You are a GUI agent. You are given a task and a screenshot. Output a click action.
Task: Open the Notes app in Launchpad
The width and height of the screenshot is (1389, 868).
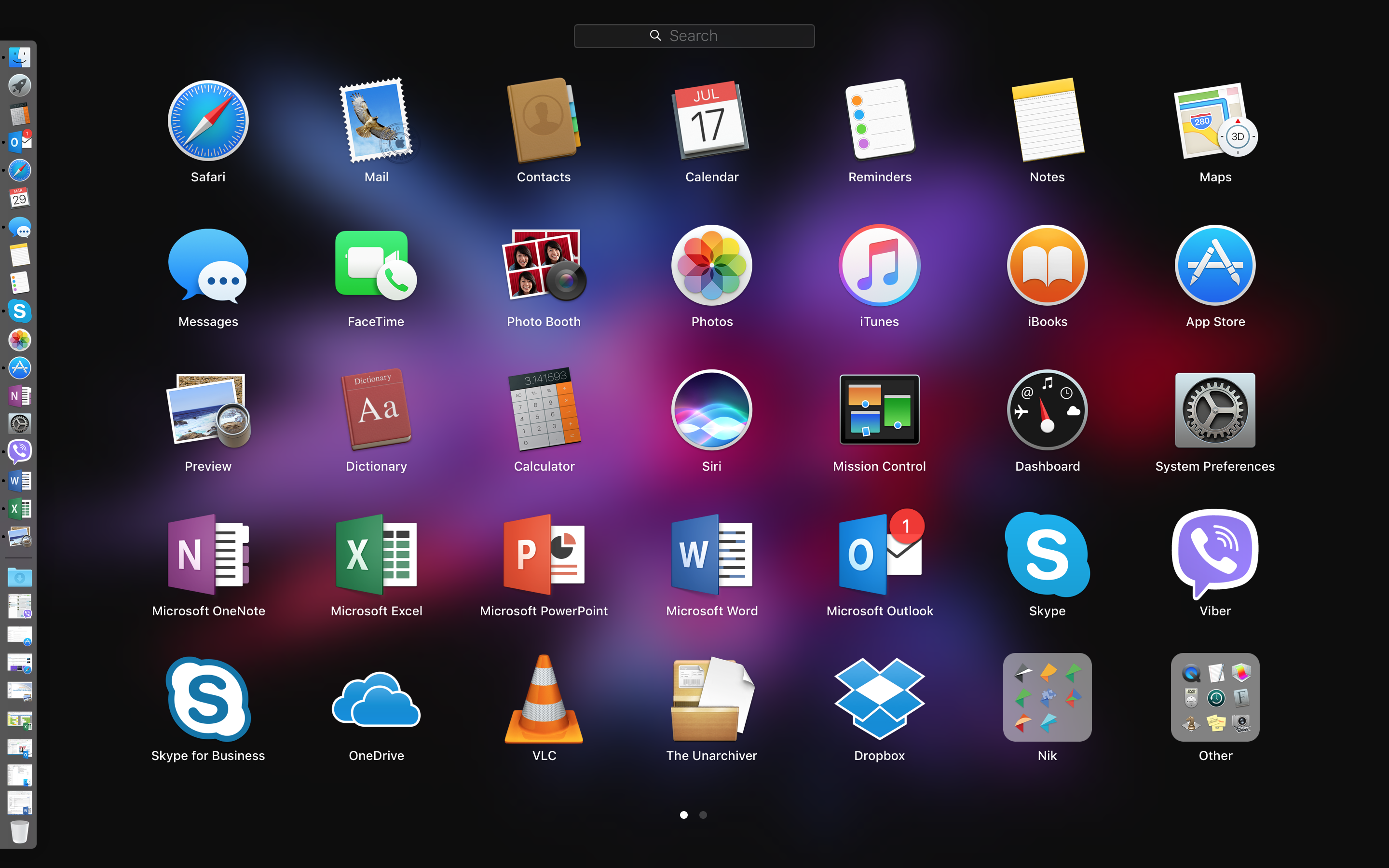tap(1048, 120)
